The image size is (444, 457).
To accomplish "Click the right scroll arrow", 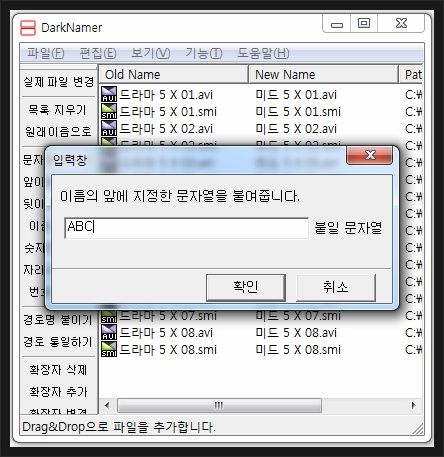I will 413,405.
